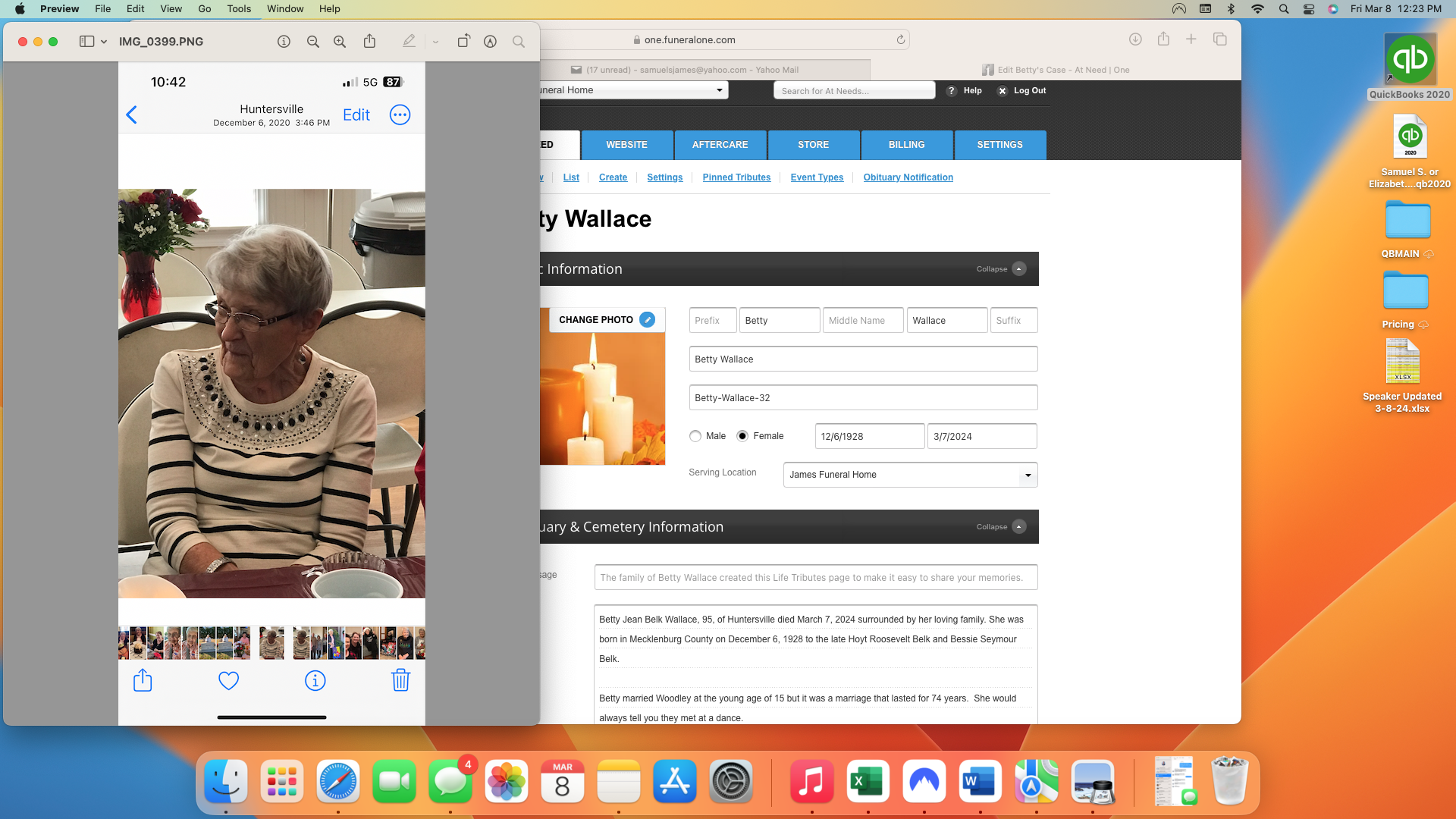Open Safari new tab plus icon
This screenshot has width=1456, height=819.
point(1191,39)
